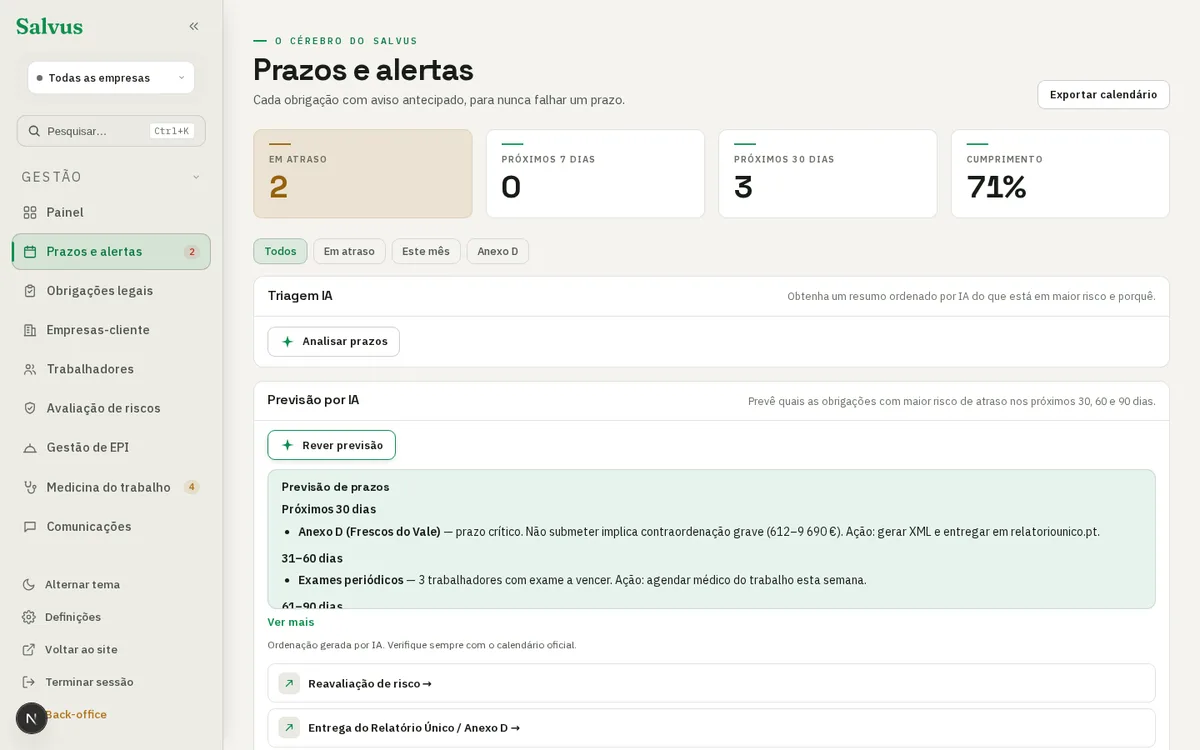The image size is (1200, 750).
Task: Filter by Este mês tab
Action: point(426,251)
